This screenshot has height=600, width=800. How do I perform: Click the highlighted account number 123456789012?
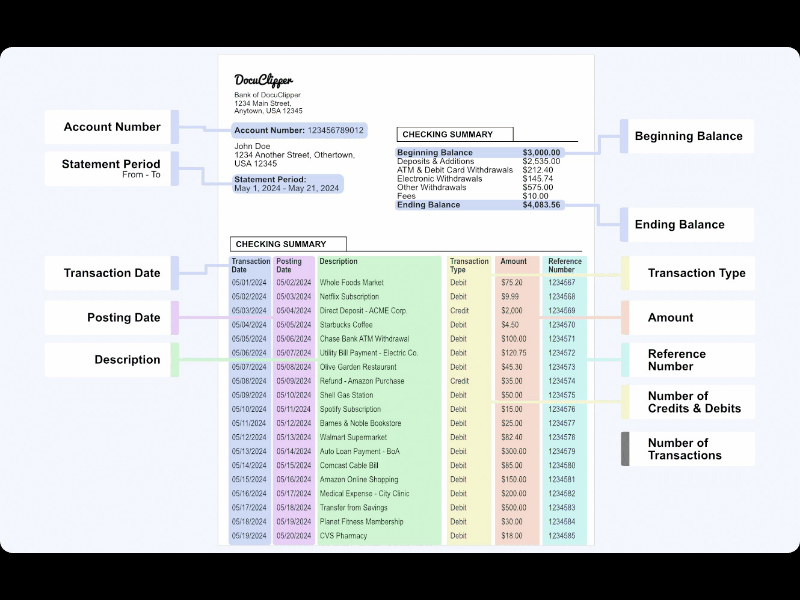(x=335, y=130)
